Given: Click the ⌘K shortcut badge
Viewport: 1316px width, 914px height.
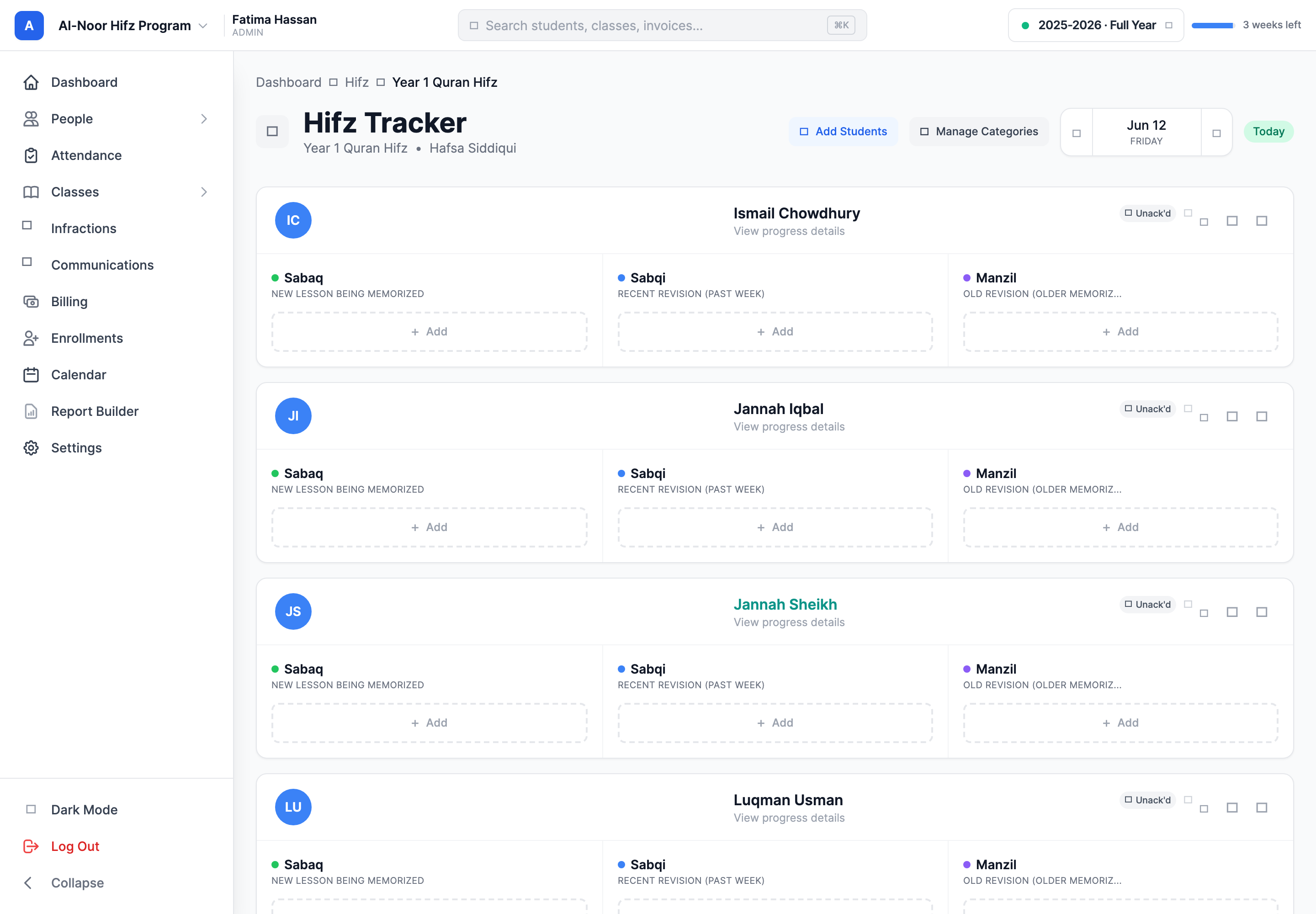Looking at the screenshot, I should point(841,25).
